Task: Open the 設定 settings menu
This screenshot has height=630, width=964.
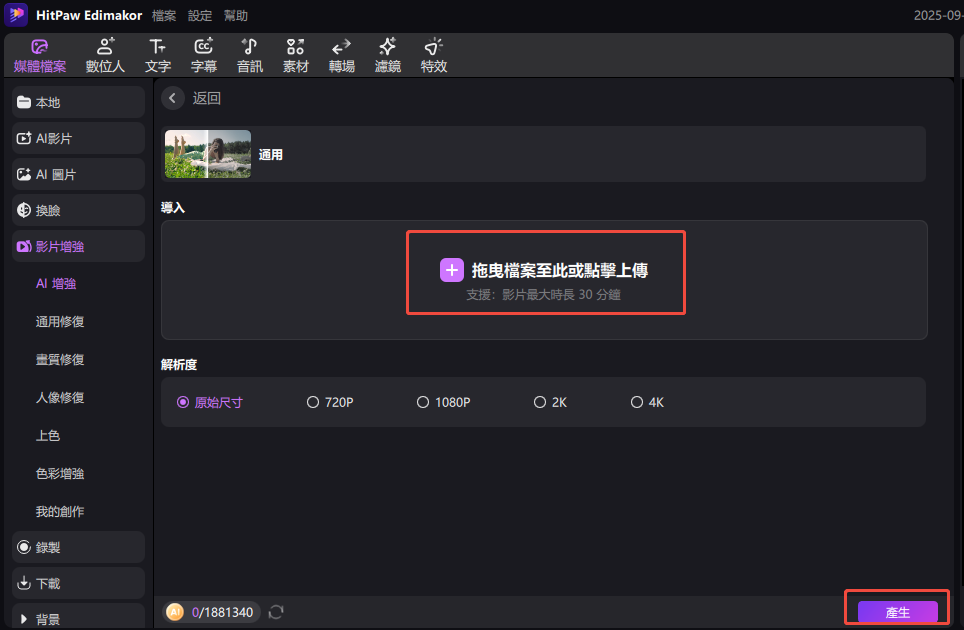Action: [x=198, y=15]
